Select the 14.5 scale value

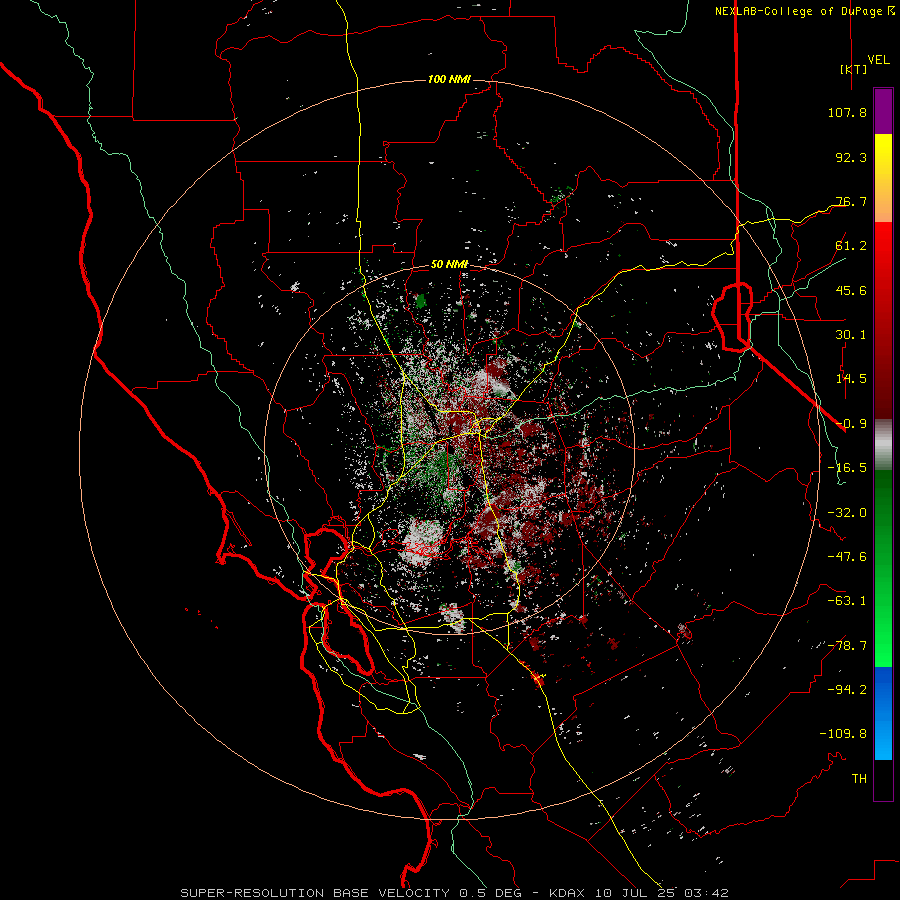(x=851, y=379)
